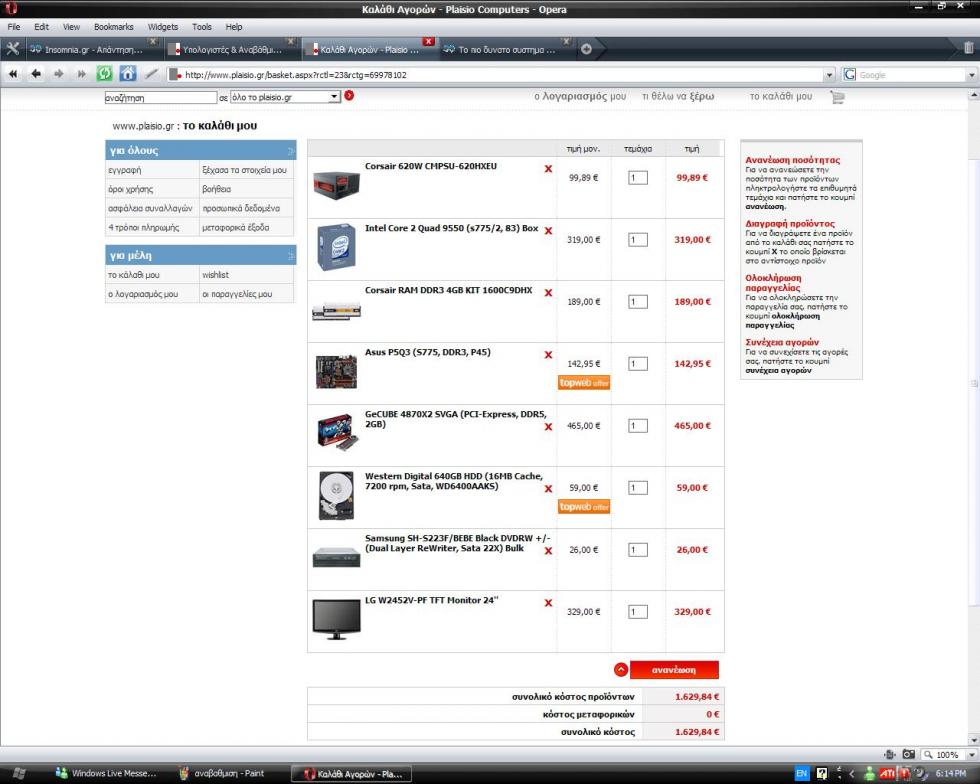980x784 pixels.
Task: Switch to the Υπολογιστές & Αναβάθμιση tab
Action: (231, 49)
